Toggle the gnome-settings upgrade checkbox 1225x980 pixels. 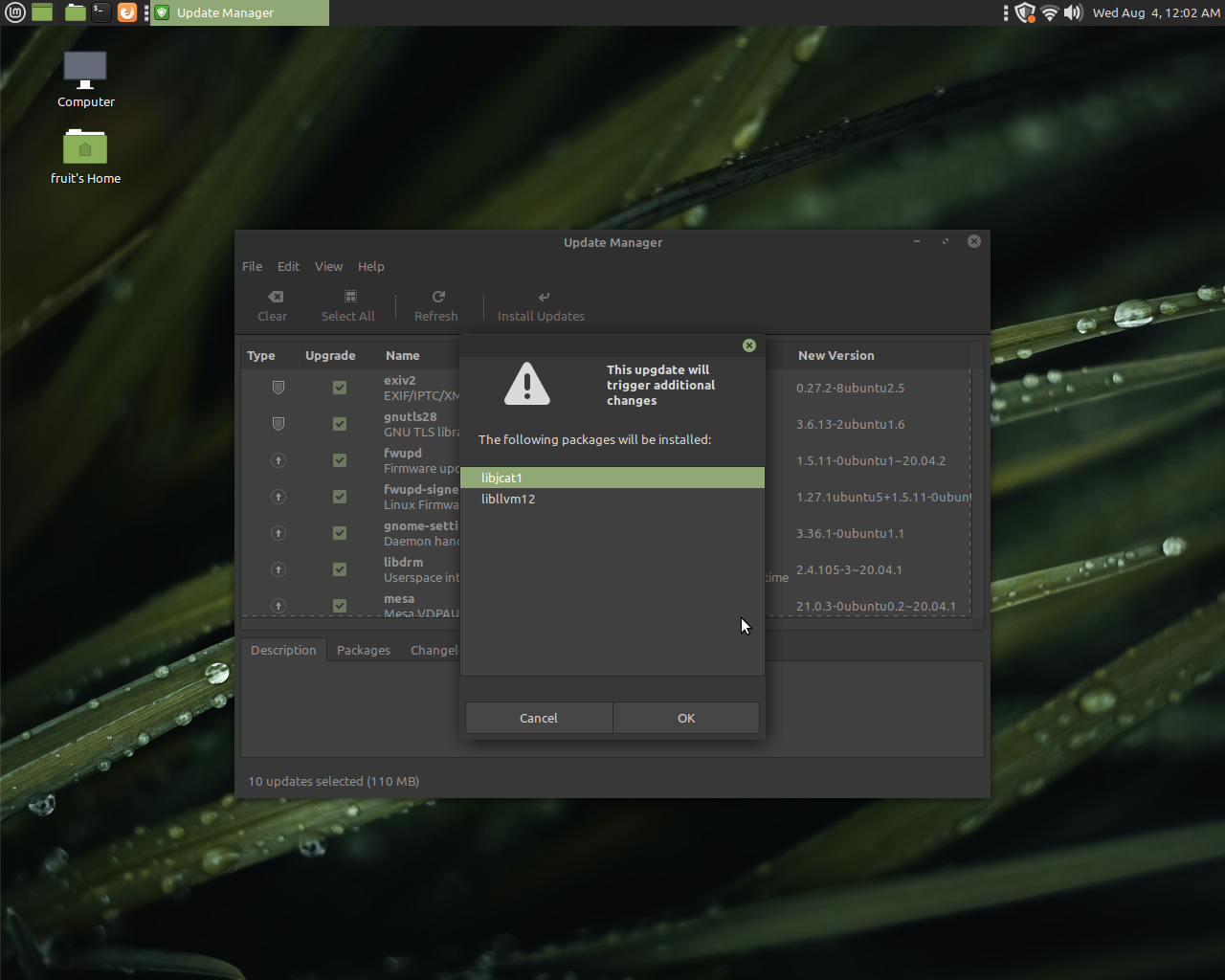pos(340,533)
